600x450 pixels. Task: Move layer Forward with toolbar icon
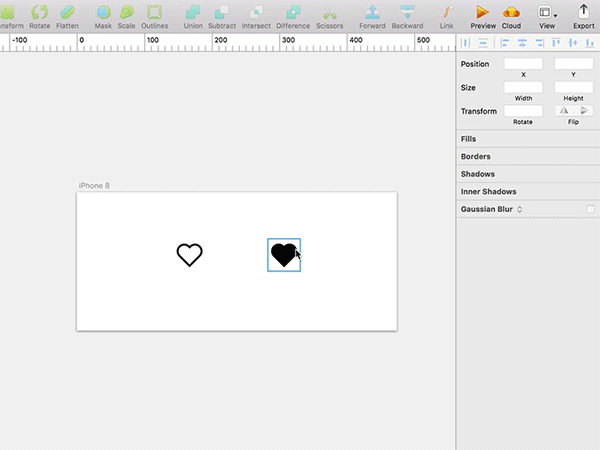(372, 17)
